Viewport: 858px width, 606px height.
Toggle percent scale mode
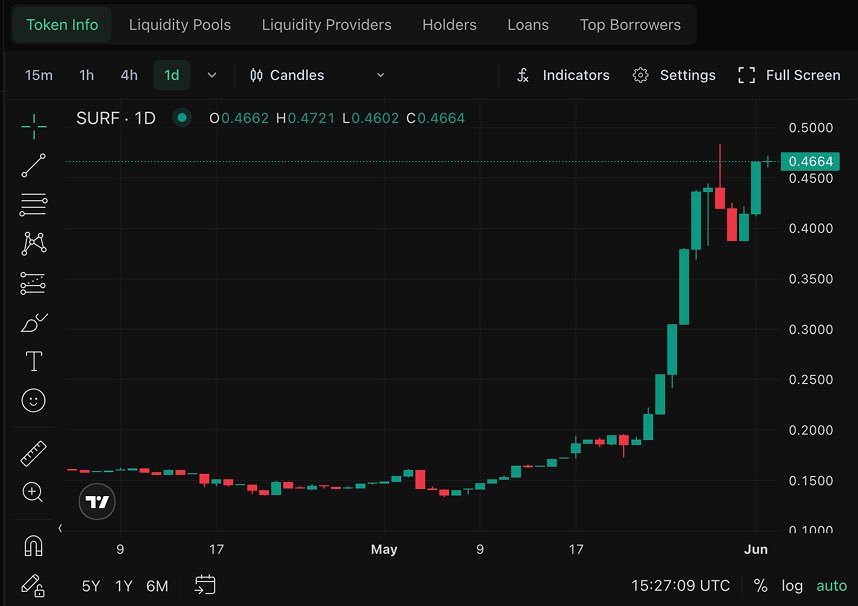tap(761, 586)
